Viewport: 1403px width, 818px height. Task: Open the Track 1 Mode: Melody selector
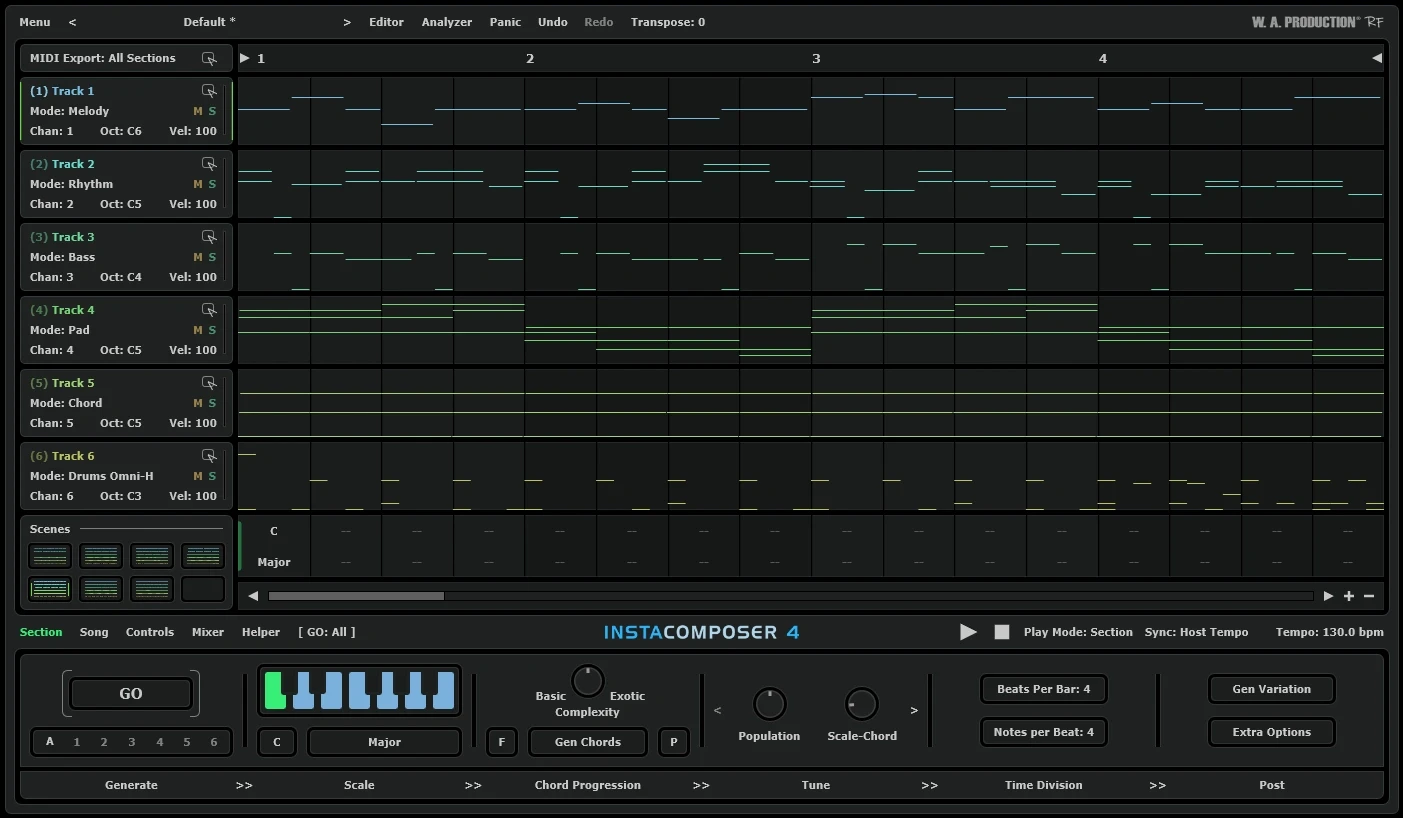tap(69, 111)
